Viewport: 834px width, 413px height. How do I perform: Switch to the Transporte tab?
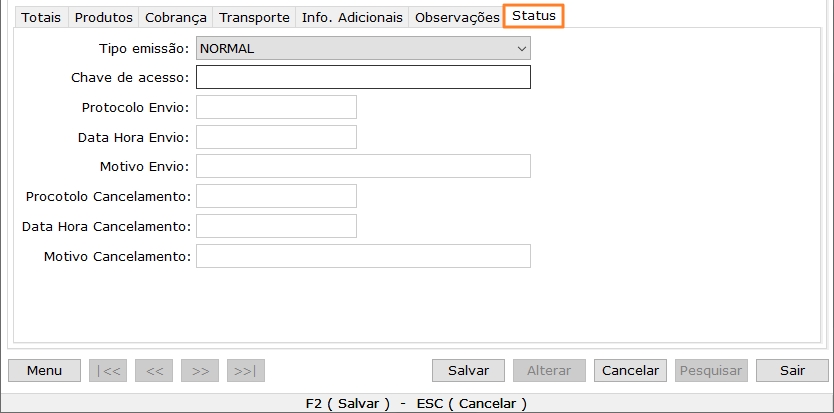click(x=254, y=18)
